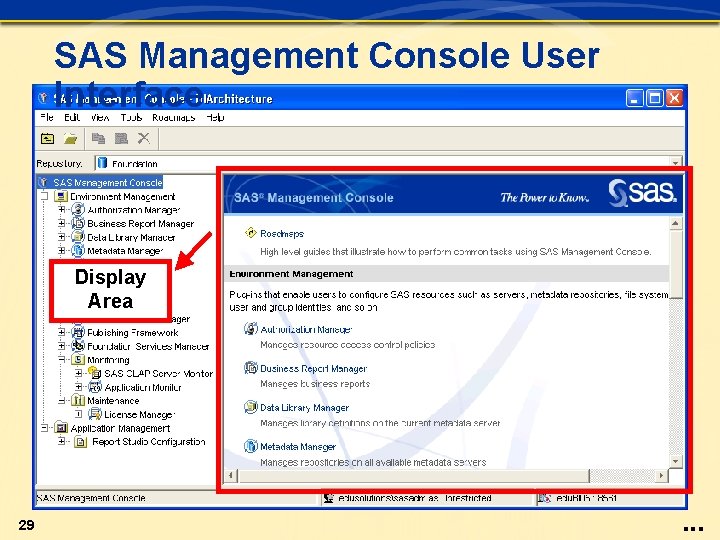Click the vertical scrollbar up arrow
The height and width of the screenshot is (540, 720).
coord(675,223)
